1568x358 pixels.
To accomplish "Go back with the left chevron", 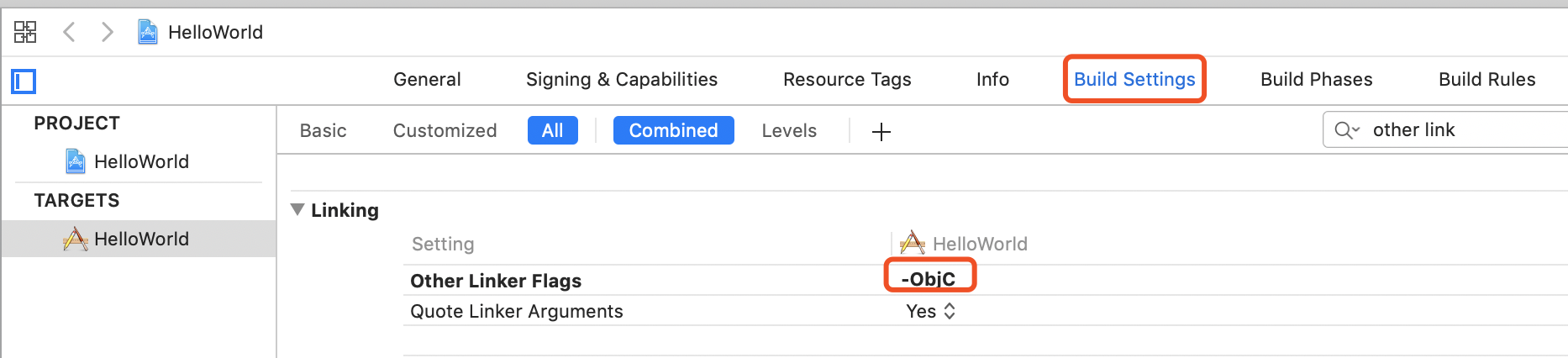I will [69, 32].
